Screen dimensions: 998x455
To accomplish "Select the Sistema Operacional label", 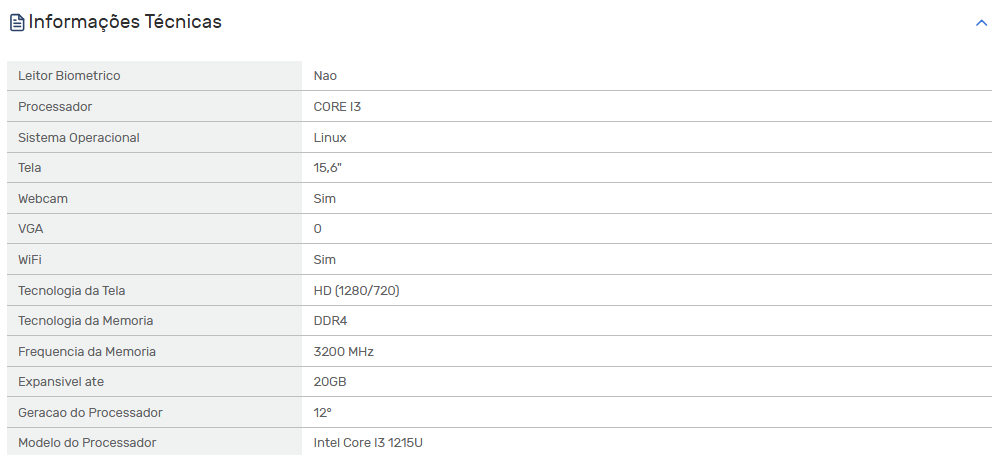I will pos(79,137).
